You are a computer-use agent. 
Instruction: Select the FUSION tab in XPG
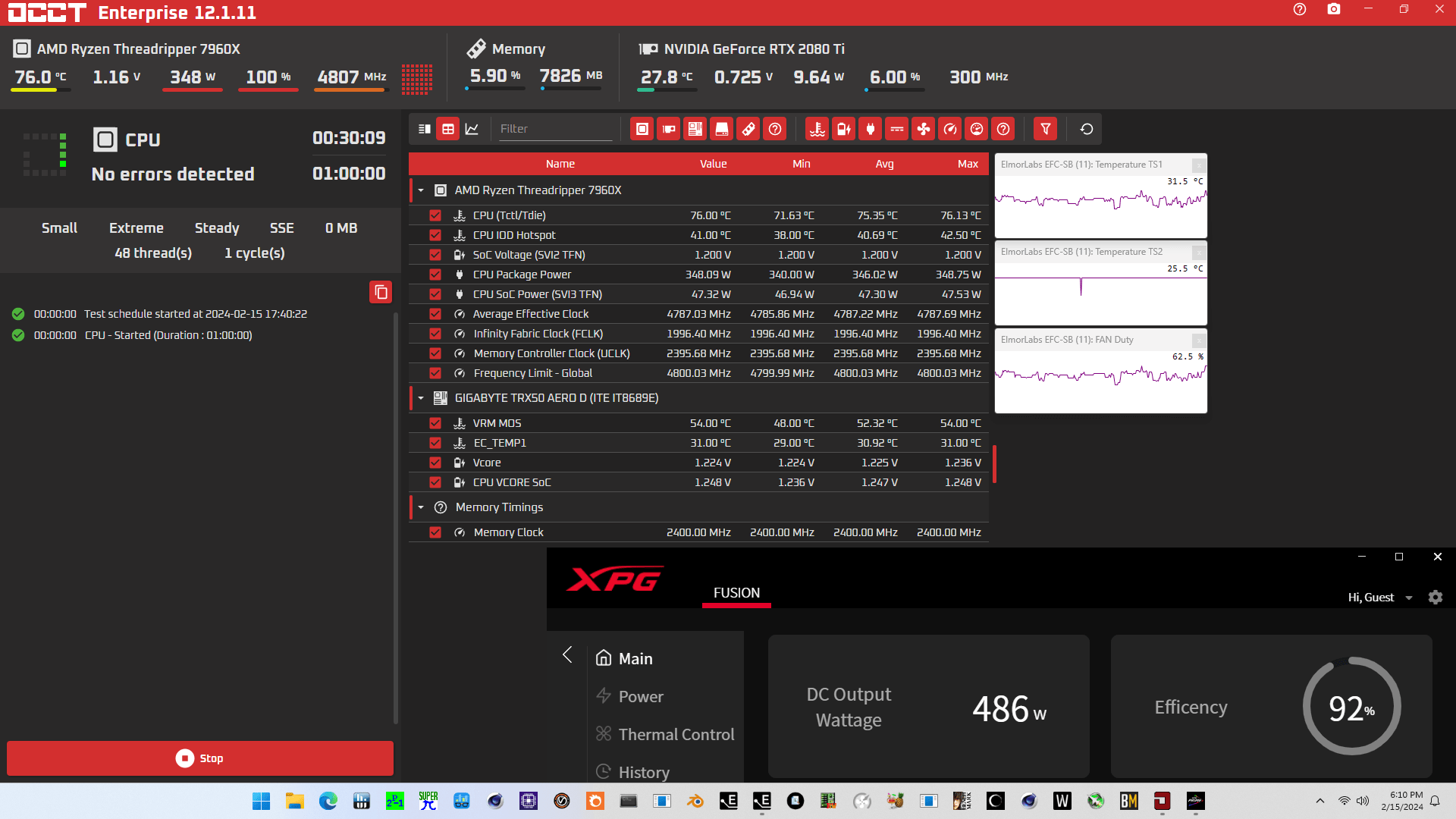pyautogui.click(x=736, y=593)
